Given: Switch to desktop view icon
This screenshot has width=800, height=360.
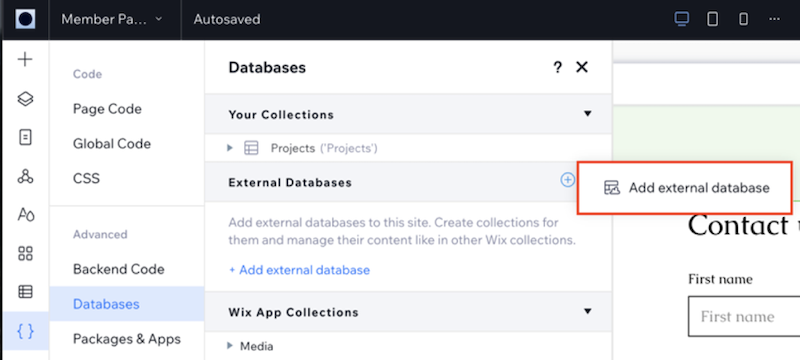Looking at the screenshot, I should (x=682, y=19).
